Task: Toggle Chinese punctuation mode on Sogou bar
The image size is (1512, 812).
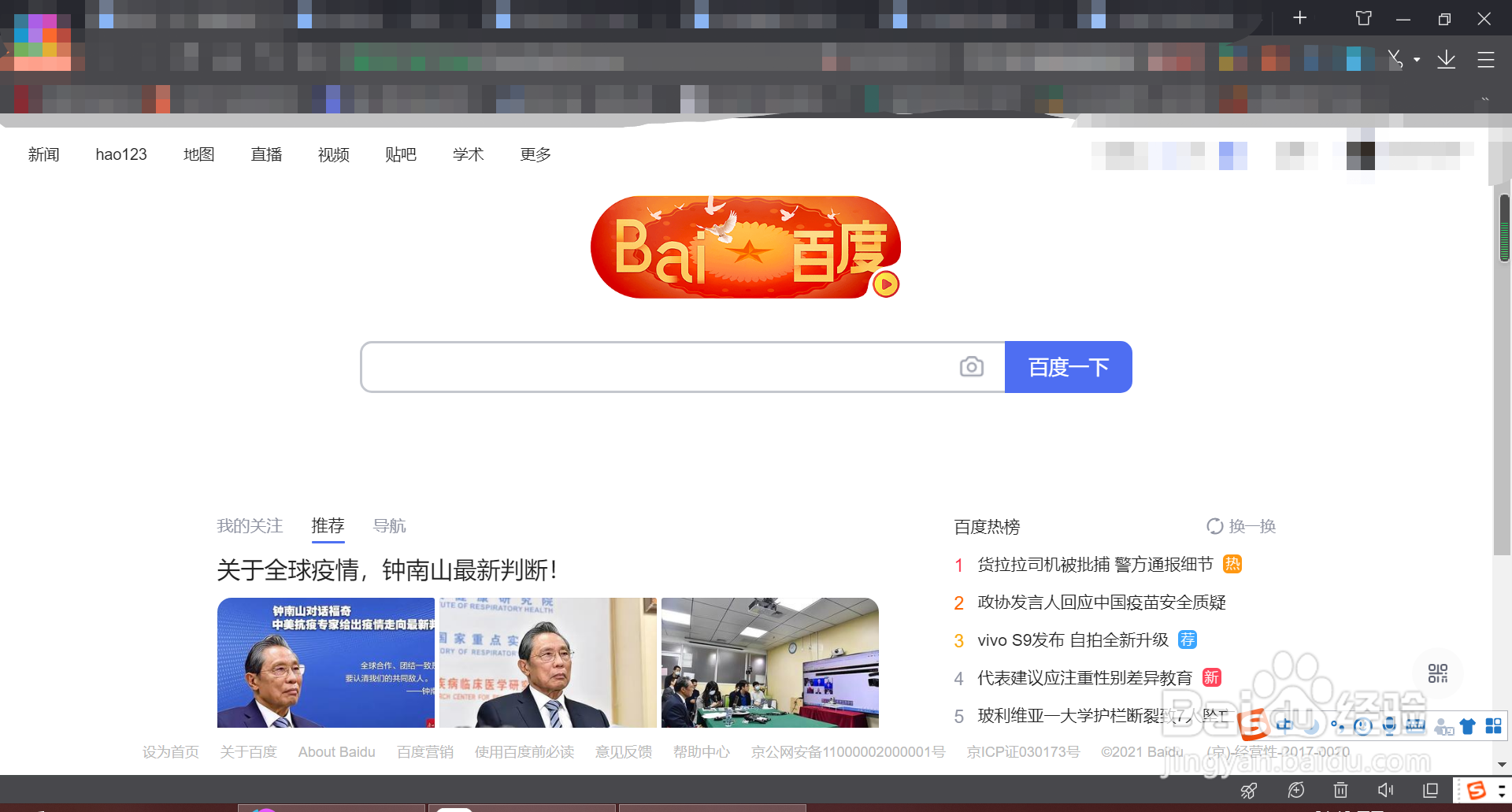Action: pos(1337,726)
